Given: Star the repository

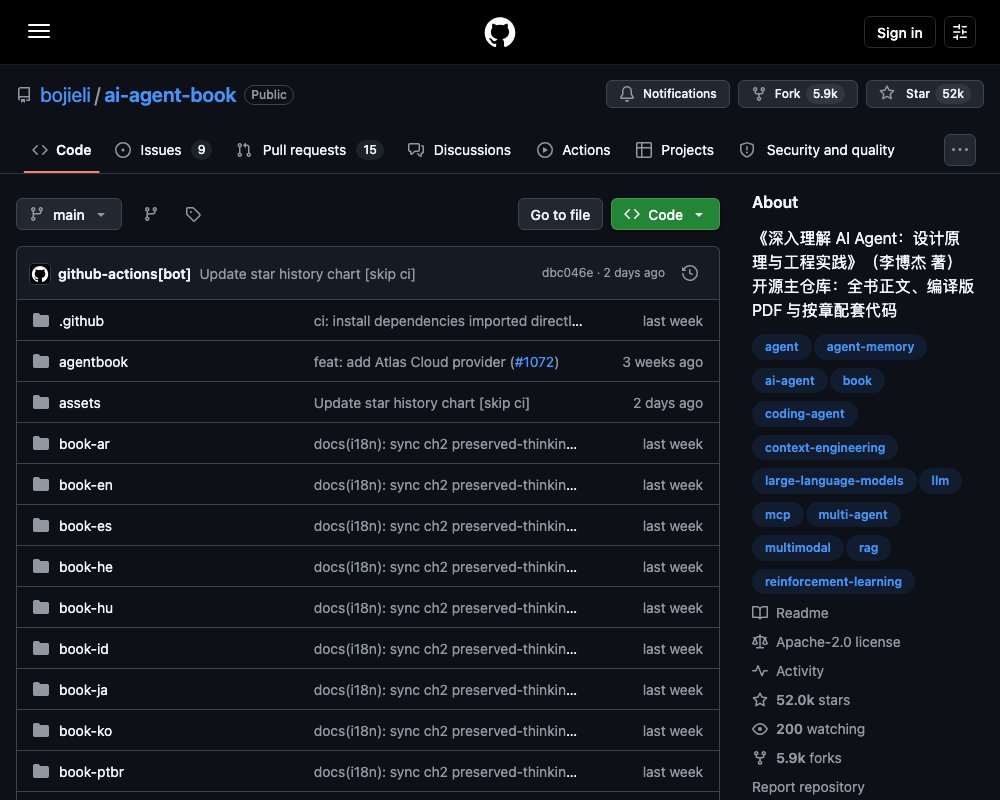Looking at the screenshot, I should pyautogui.click(x=925, y=94).
